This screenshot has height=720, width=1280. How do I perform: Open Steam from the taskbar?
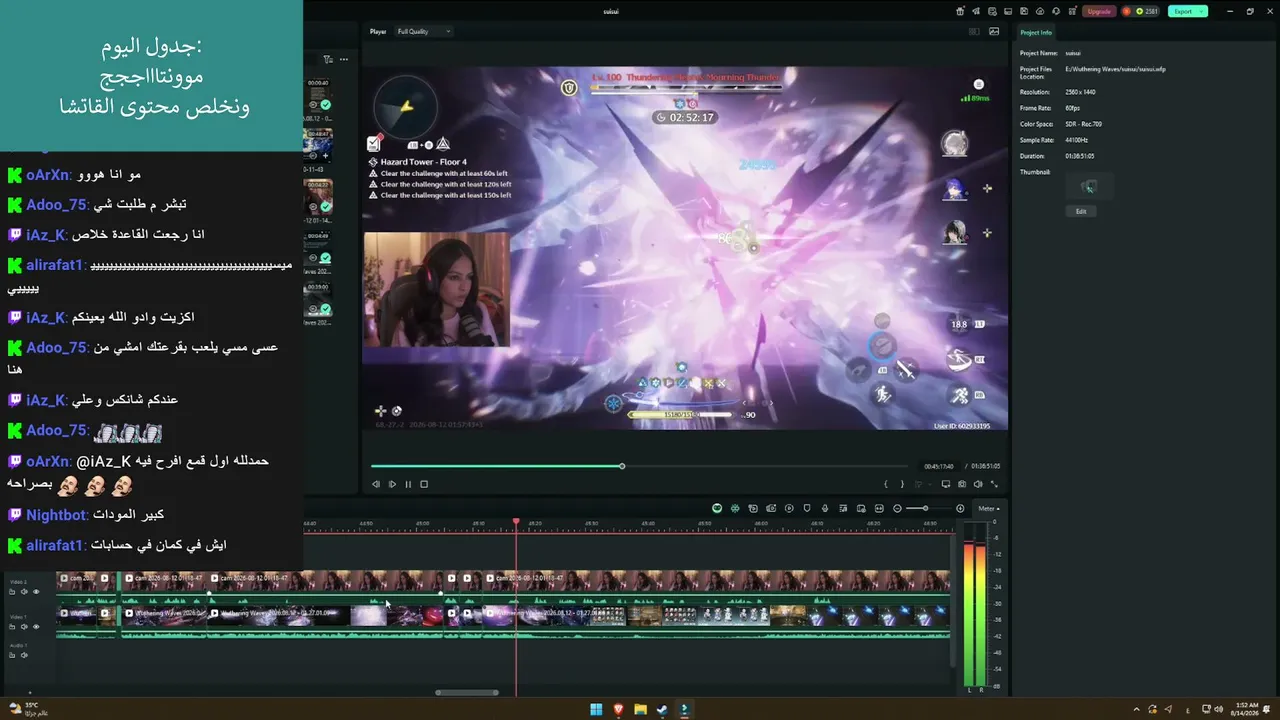[x=662, y=710]
